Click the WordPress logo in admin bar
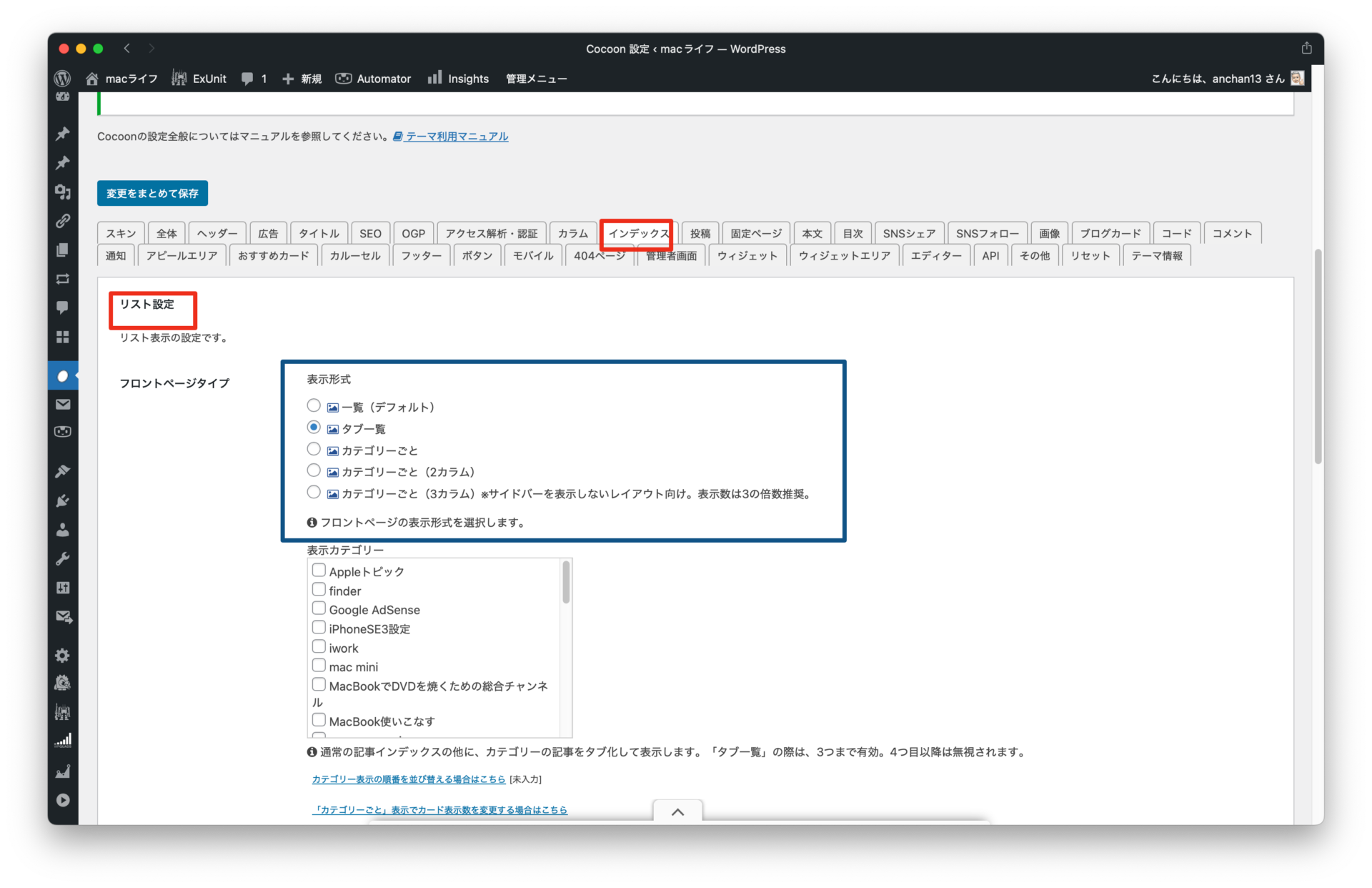Image resolution: width=1372 pixels, height=888 pixels. point(62,79)
